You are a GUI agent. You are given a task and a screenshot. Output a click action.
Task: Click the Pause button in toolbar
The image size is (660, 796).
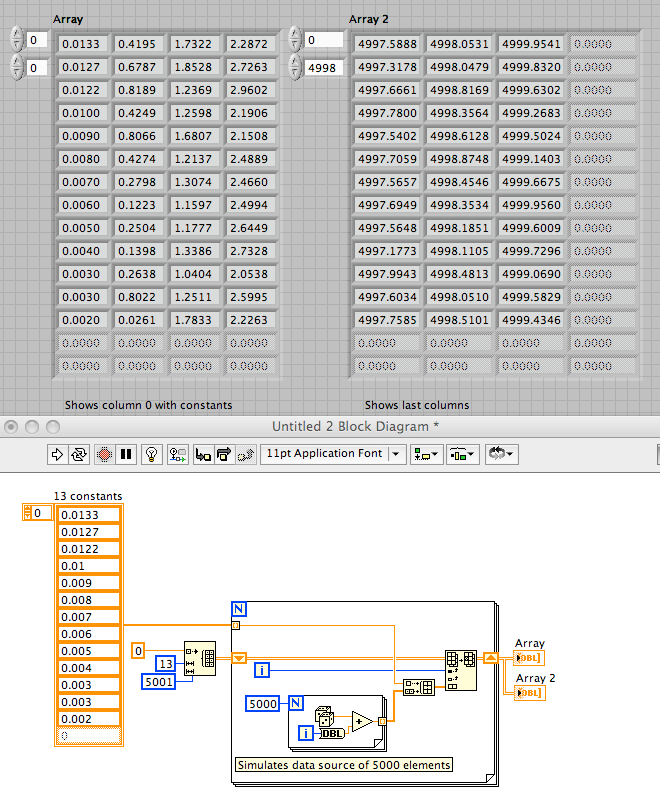pos(126,454)
